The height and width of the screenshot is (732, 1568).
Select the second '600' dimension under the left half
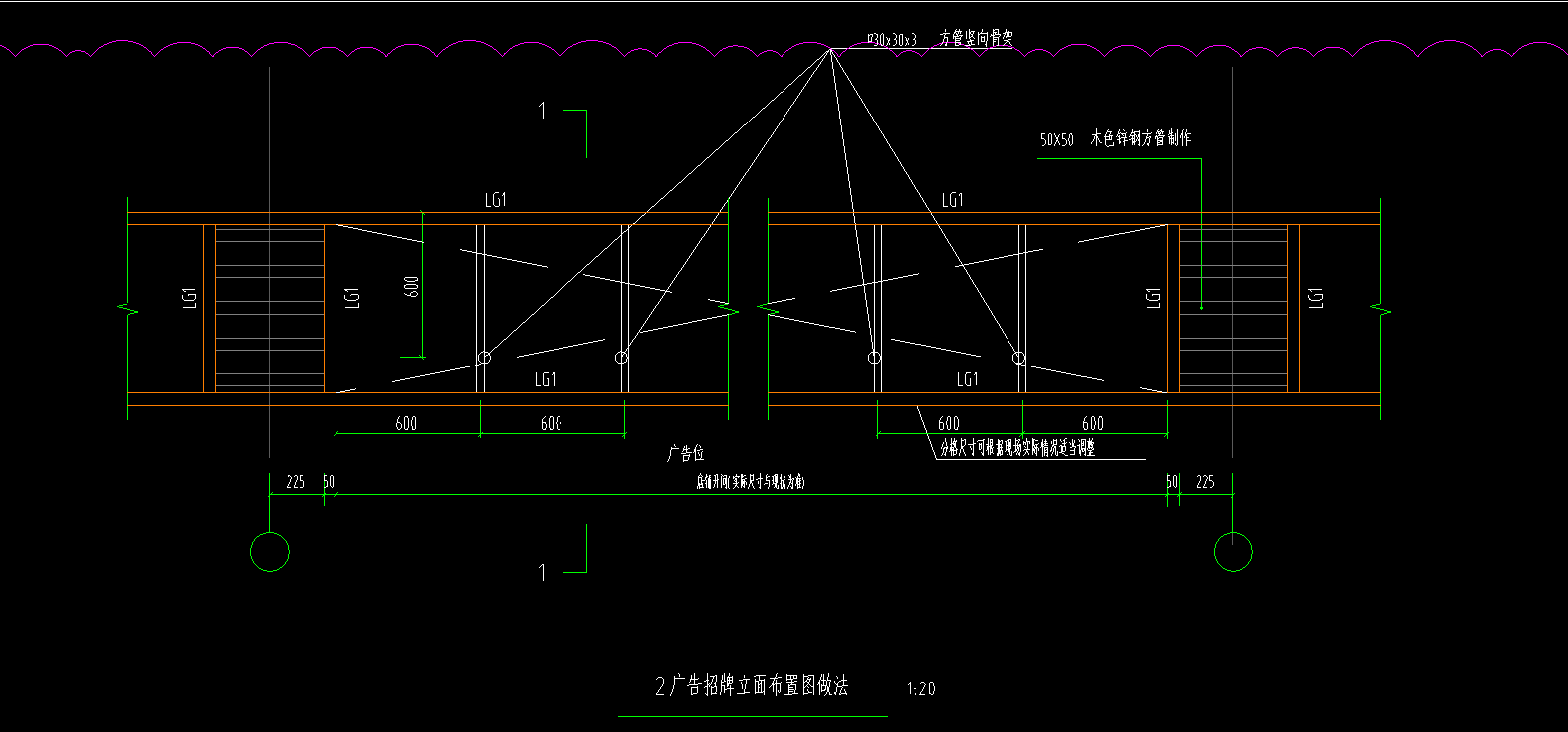coord(551,423)
